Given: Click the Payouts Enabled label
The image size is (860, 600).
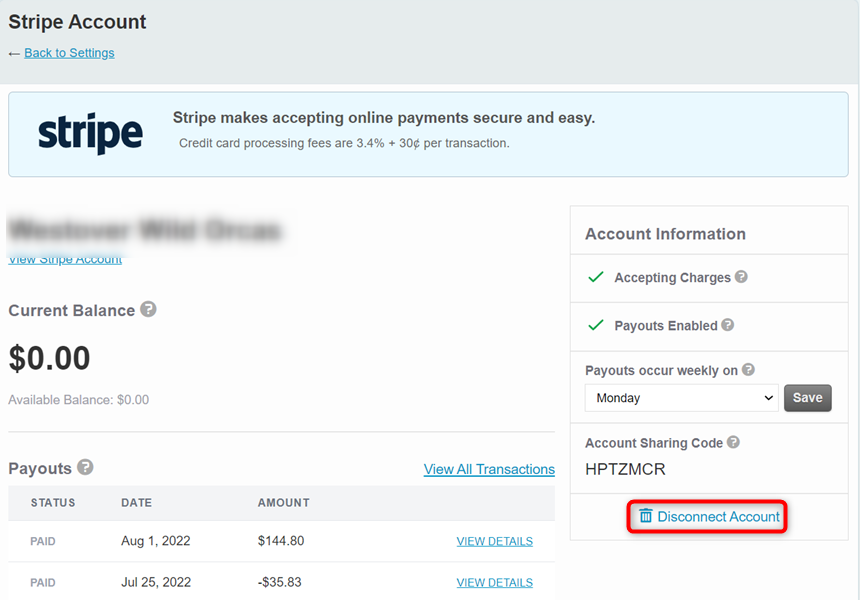Looking at the screenshot, I should [666, 326].
